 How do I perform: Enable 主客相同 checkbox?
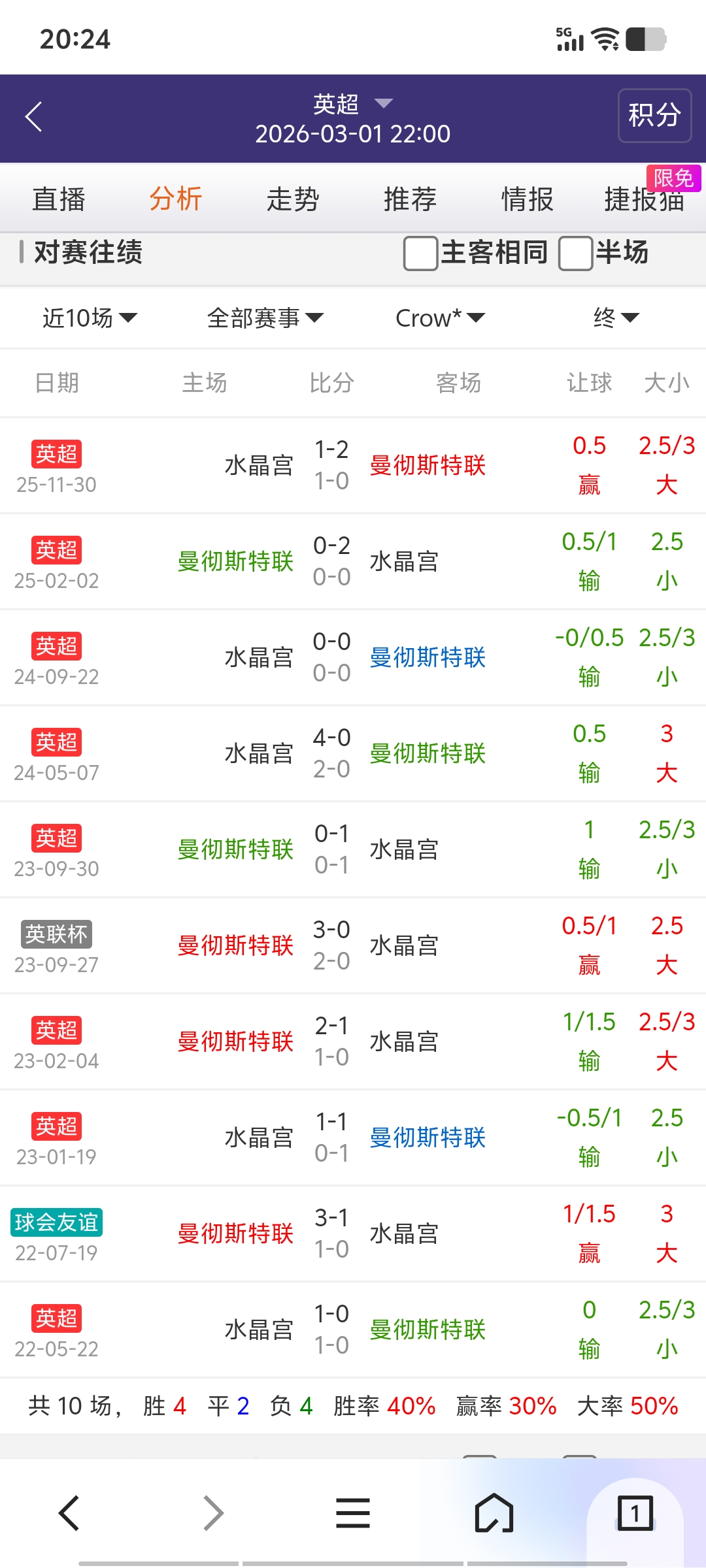pos(420,253)
